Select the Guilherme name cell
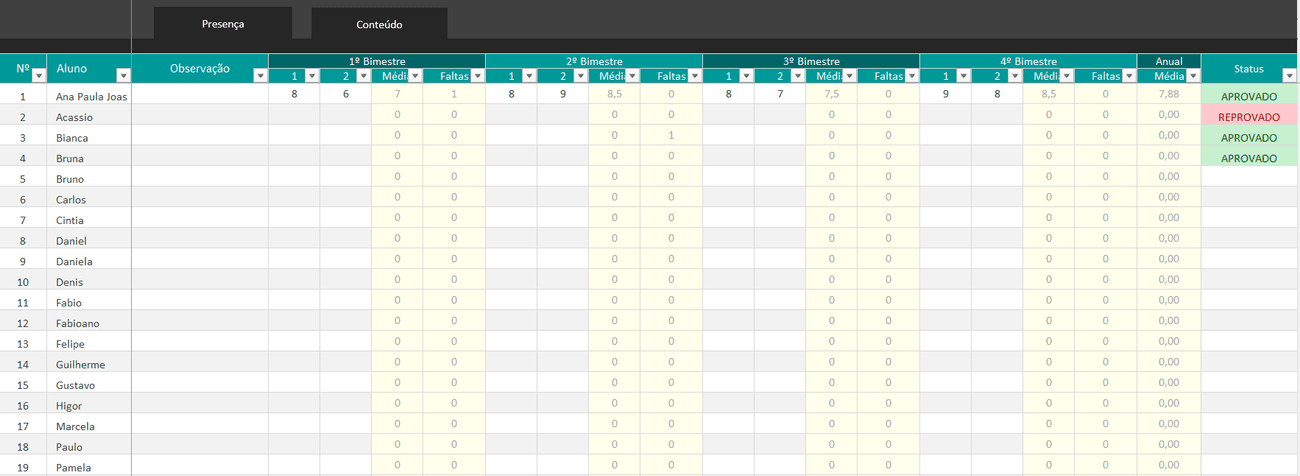This screenshot has width=1300, height=476. click(x=89, y=364)
